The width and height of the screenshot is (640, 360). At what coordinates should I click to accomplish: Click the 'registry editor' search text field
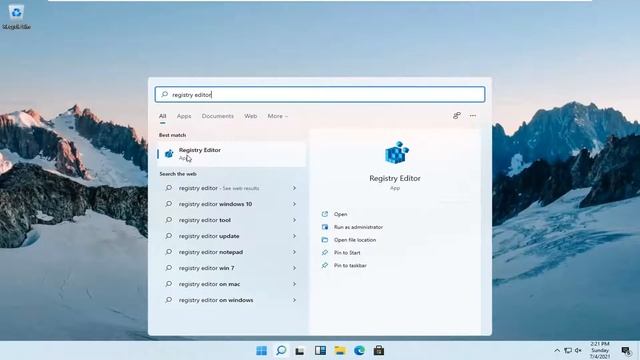(320, 94)
